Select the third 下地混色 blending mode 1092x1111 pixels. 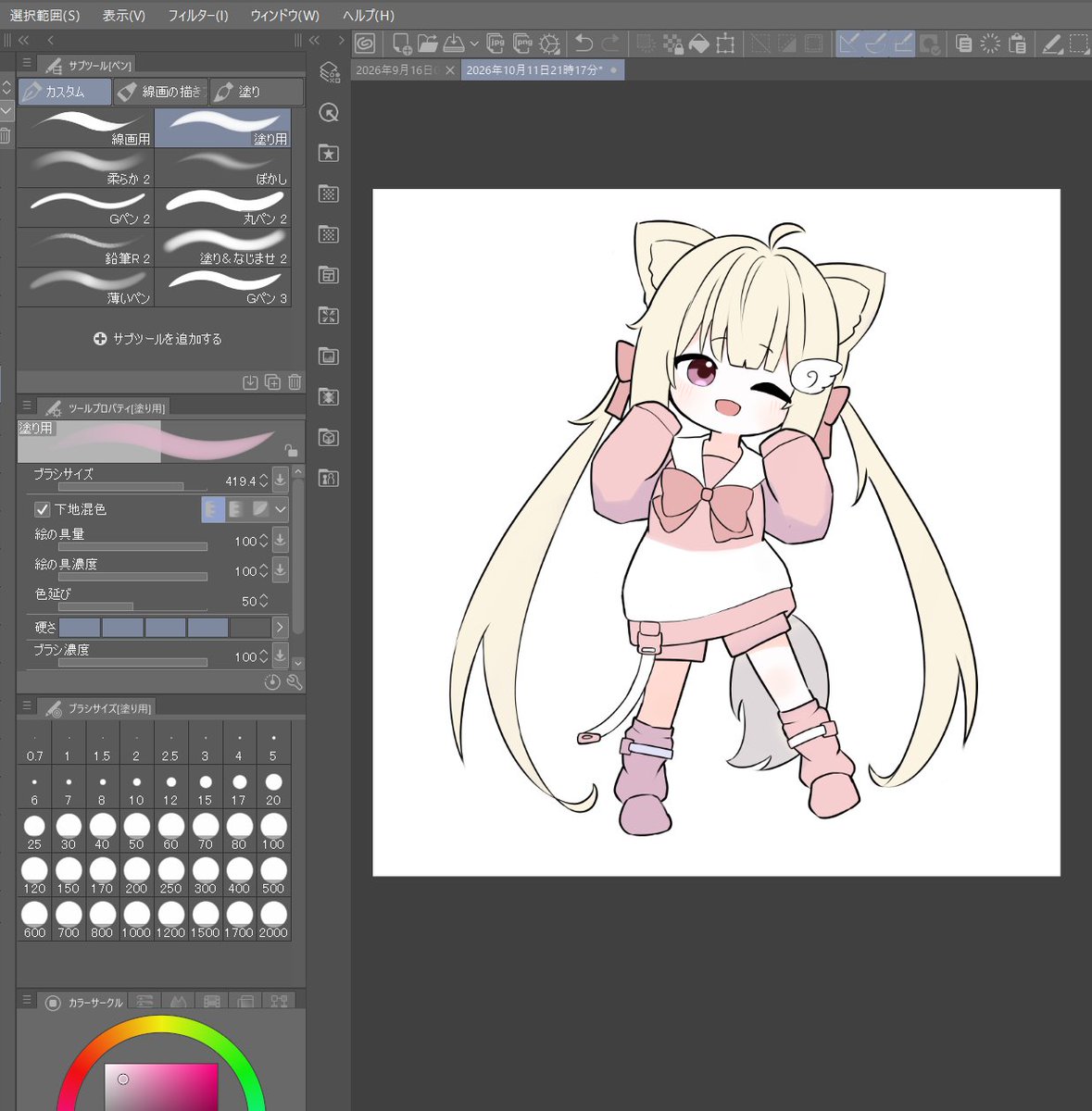[260, 508]
